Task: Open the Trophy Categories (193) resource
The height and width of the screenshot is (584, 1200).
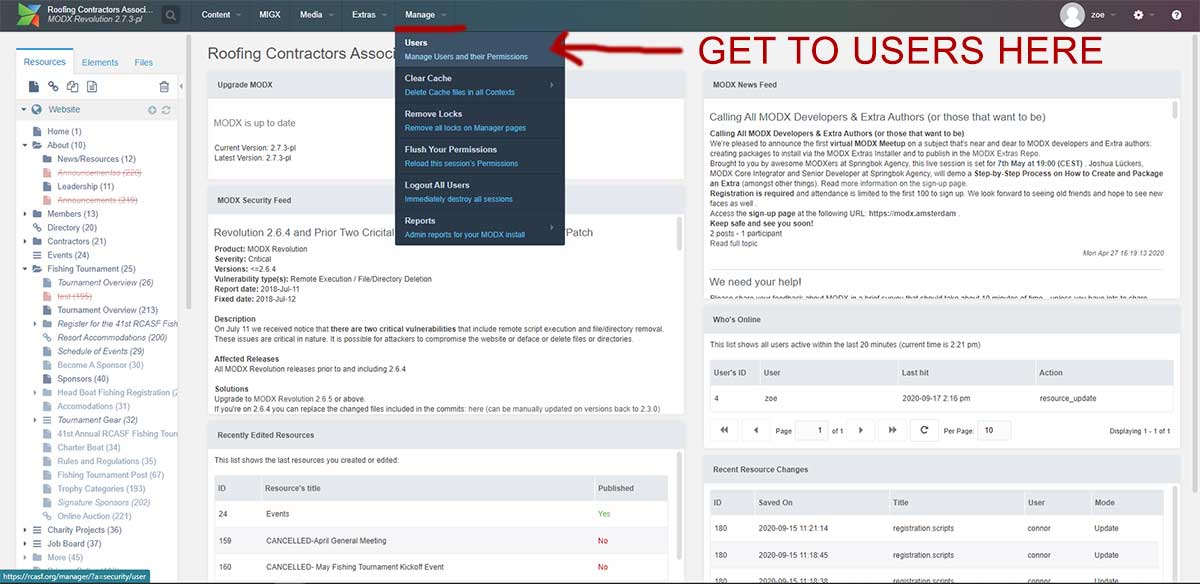Action: [102, 489]
